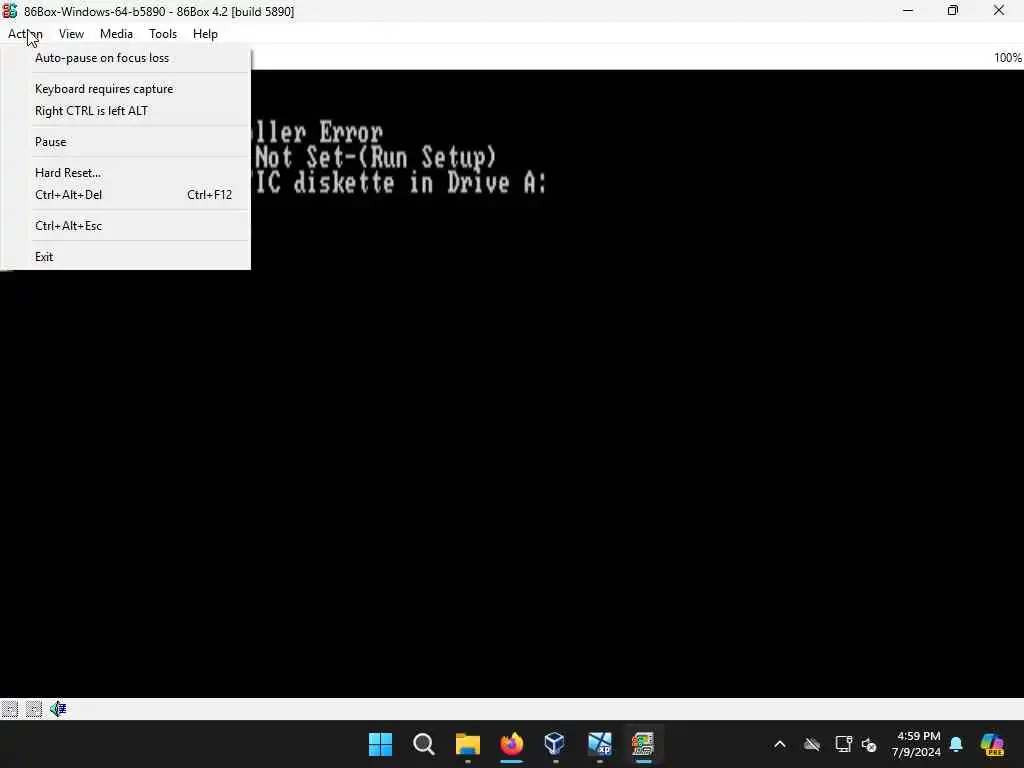This screenshot has width=1024, height=768.
Task: Click the 86Box app icon in title bar
Action: 10,11
